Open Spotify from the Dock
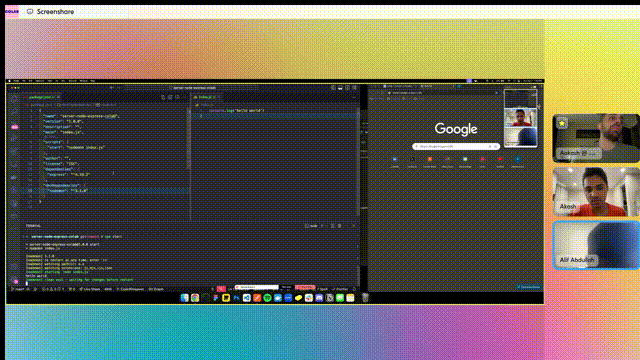The height and width of the screenshot is (360, 640). tap(267, 298)
